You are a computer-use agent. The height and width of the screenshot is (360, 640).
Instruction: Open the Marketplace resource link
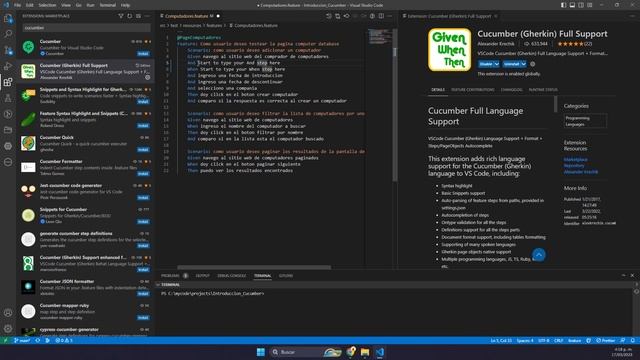pos(576,160)
